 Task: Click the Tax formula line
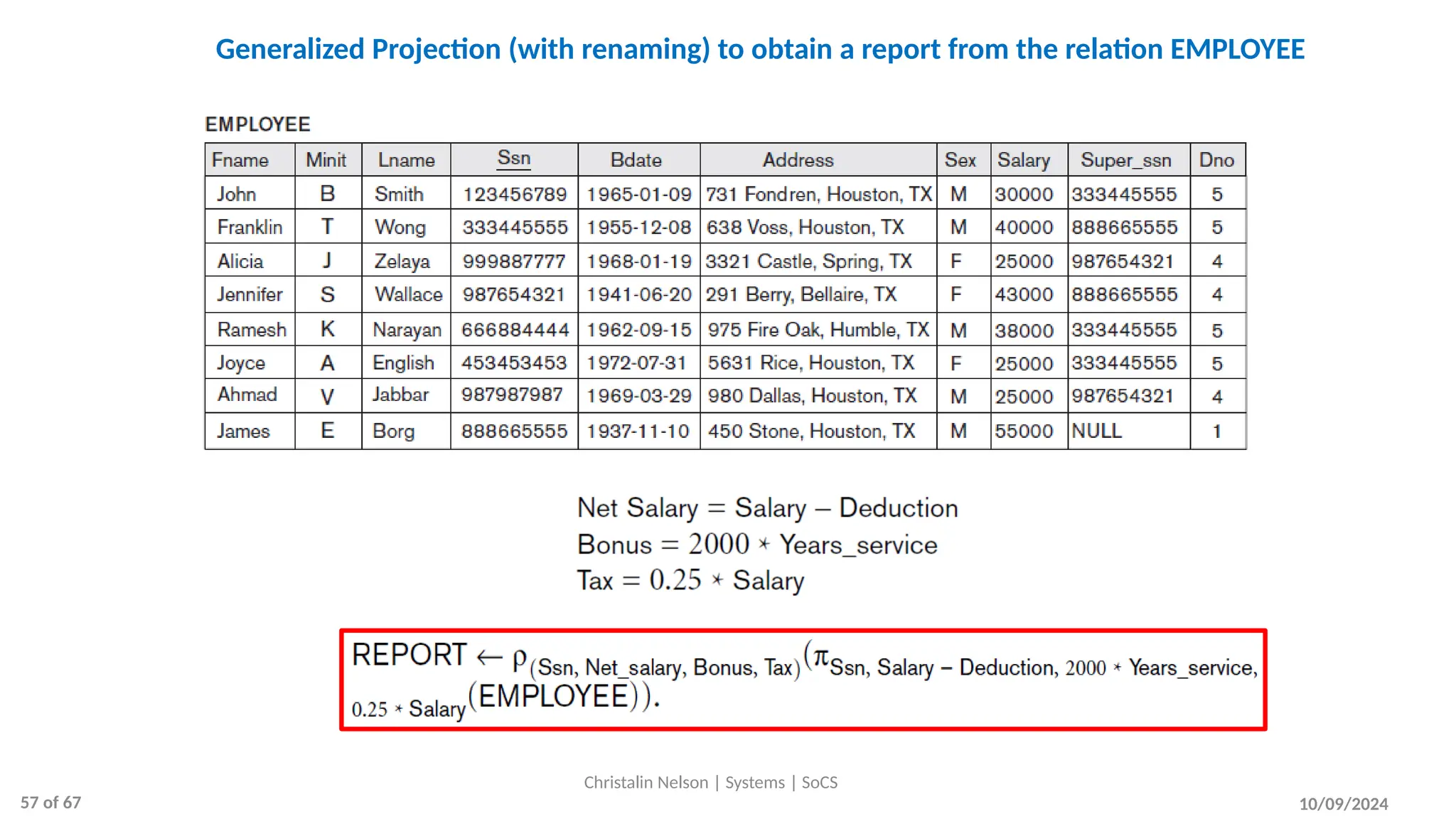[x=690, y=581]
